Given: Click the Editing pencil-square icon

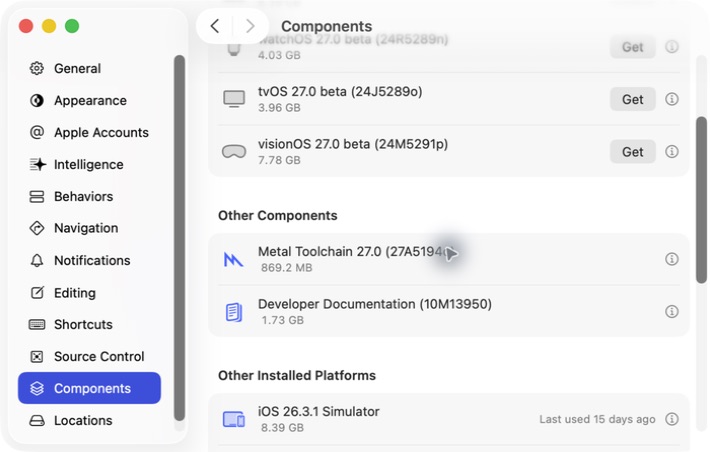Looking at the screenshot, I should point(37,293).
